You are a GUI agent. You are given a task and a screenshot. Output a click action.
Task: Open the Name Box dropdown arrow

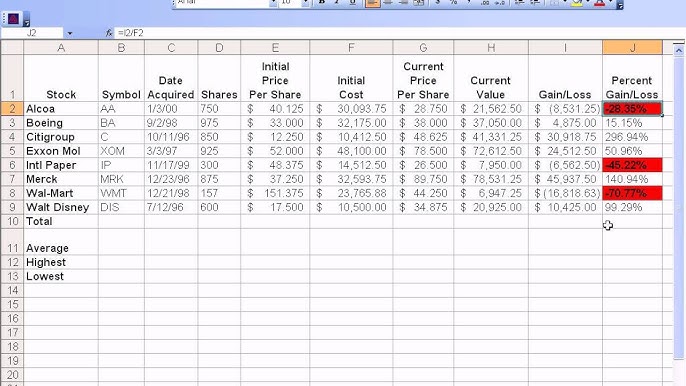(70, 33)
